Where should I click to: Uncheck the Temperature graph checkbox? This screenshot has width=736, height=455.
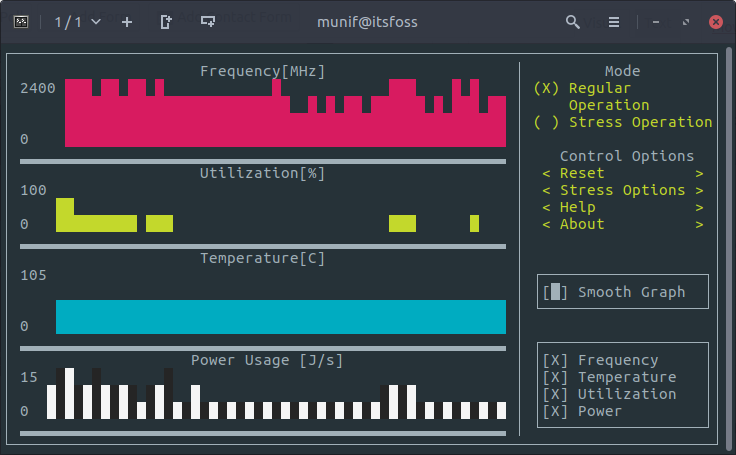[555, 377]
